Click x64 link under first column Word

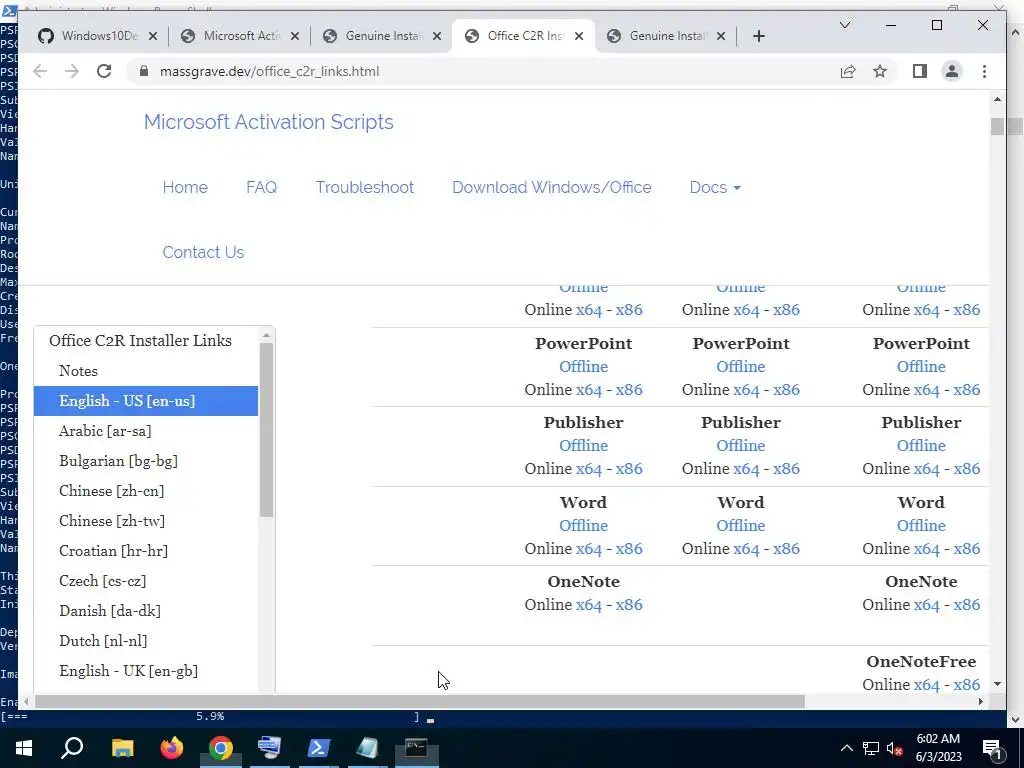pos(588,549)
